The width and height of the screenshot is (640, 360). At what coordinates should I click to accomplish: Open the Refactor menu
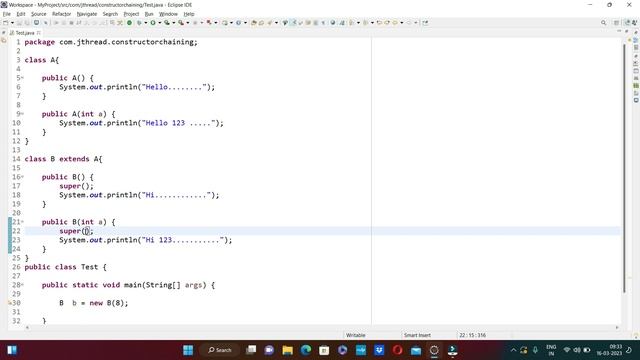coord(62,14)
